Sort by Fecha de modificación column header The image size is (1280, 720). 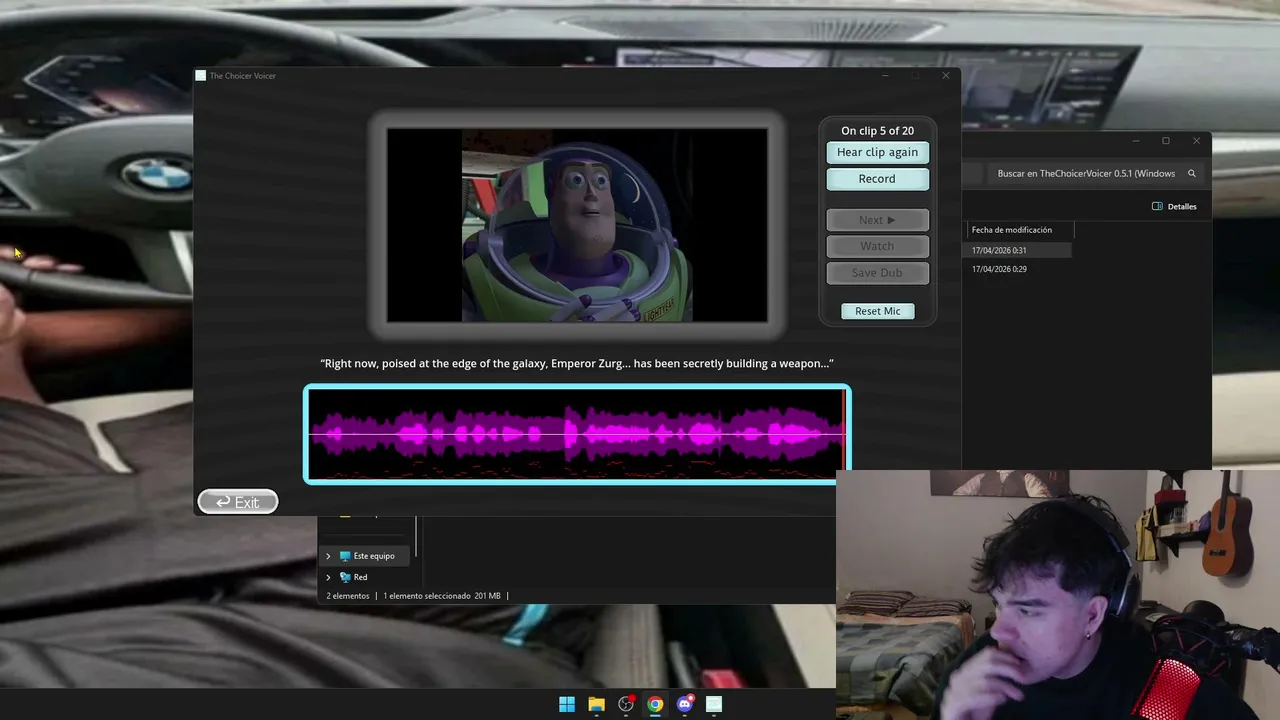tap(1012, 230)
